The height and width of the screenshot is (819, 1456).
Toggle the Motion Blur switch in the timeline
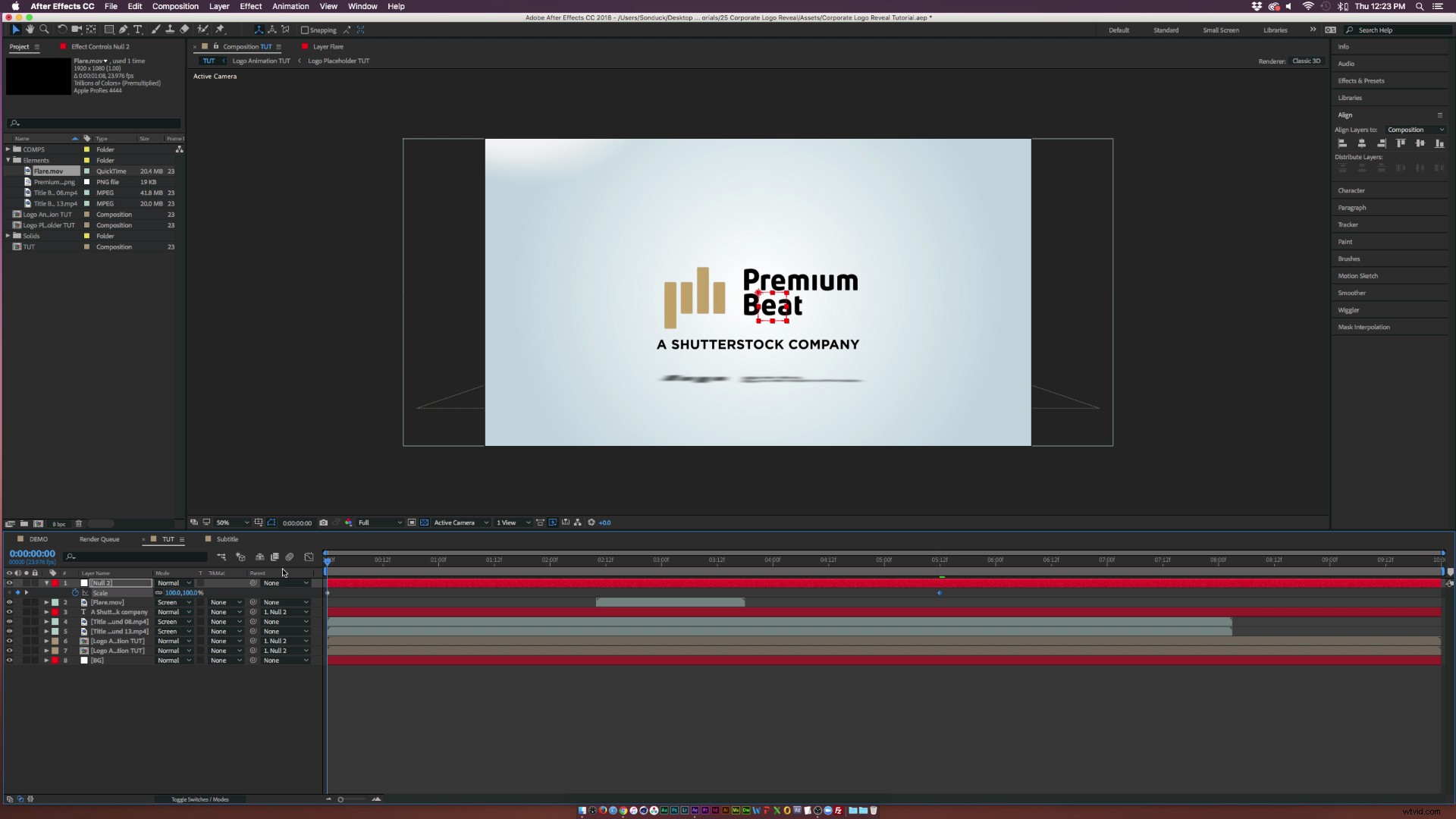[289, 557]
